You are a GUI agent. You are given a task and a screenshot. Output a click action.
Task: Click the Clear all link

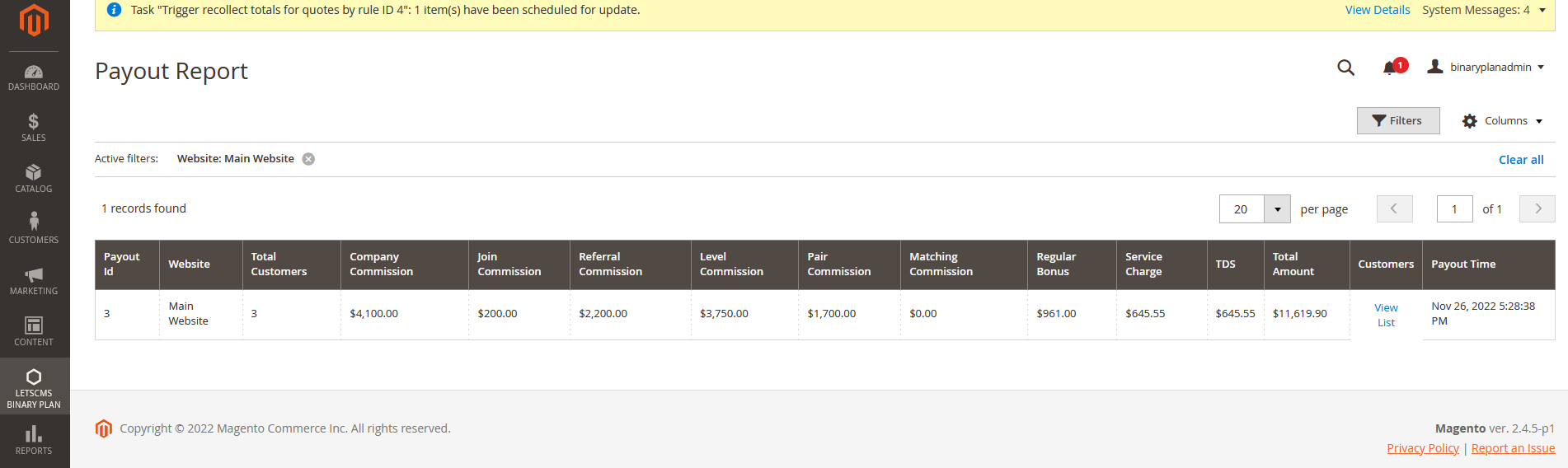pyautogui.click(x=1520, y=160)
